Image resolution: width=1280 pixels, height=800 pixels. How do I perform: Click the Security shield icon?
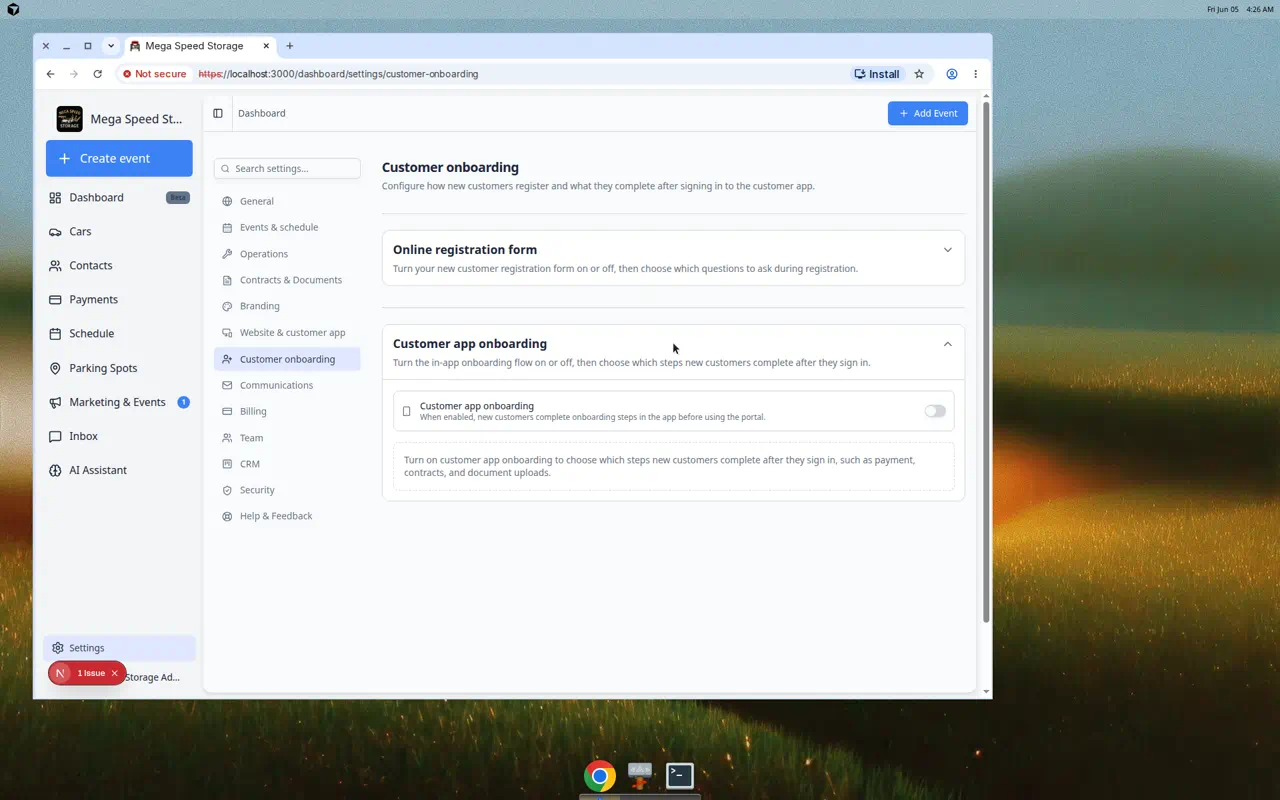227,490
